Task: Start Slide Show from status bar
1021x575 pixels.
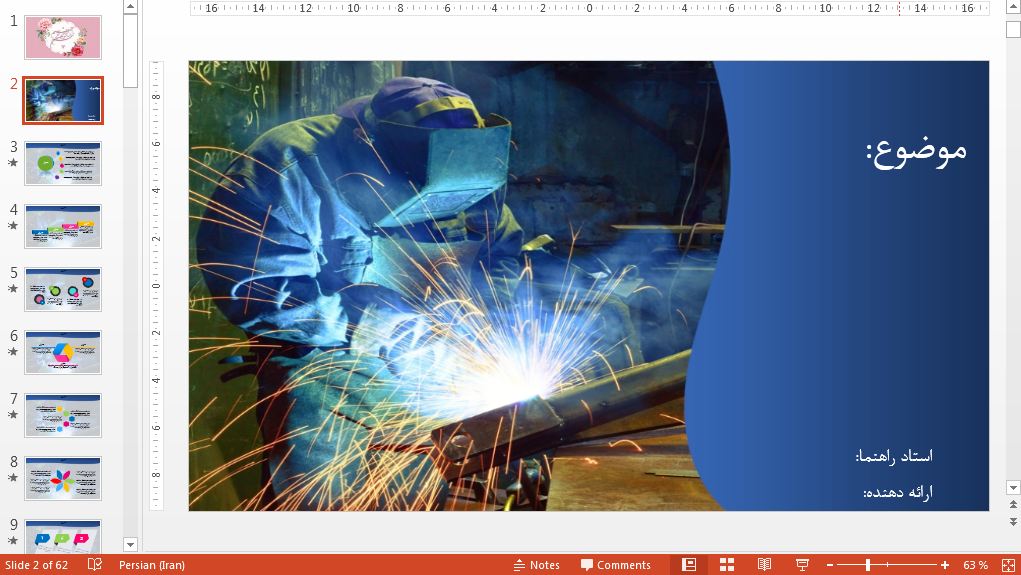Action: click(x=801, y=565)
